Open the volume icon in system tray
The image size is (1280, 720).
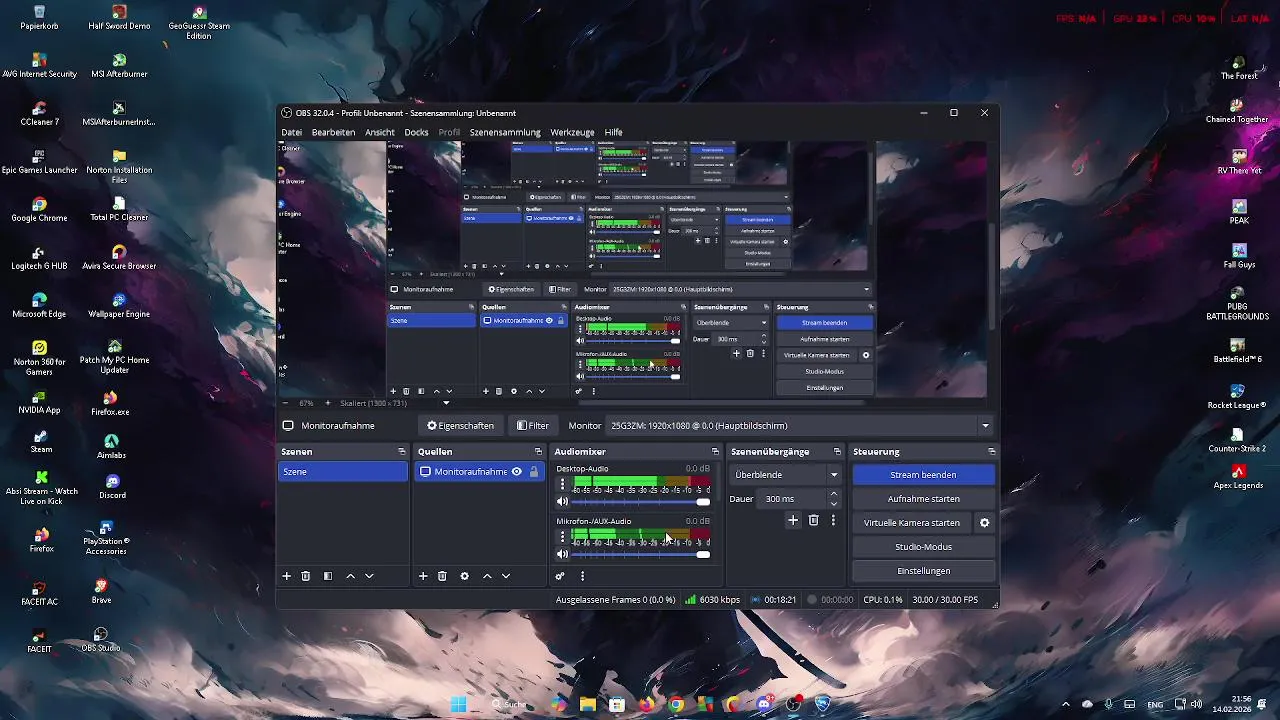(1196, 705)
